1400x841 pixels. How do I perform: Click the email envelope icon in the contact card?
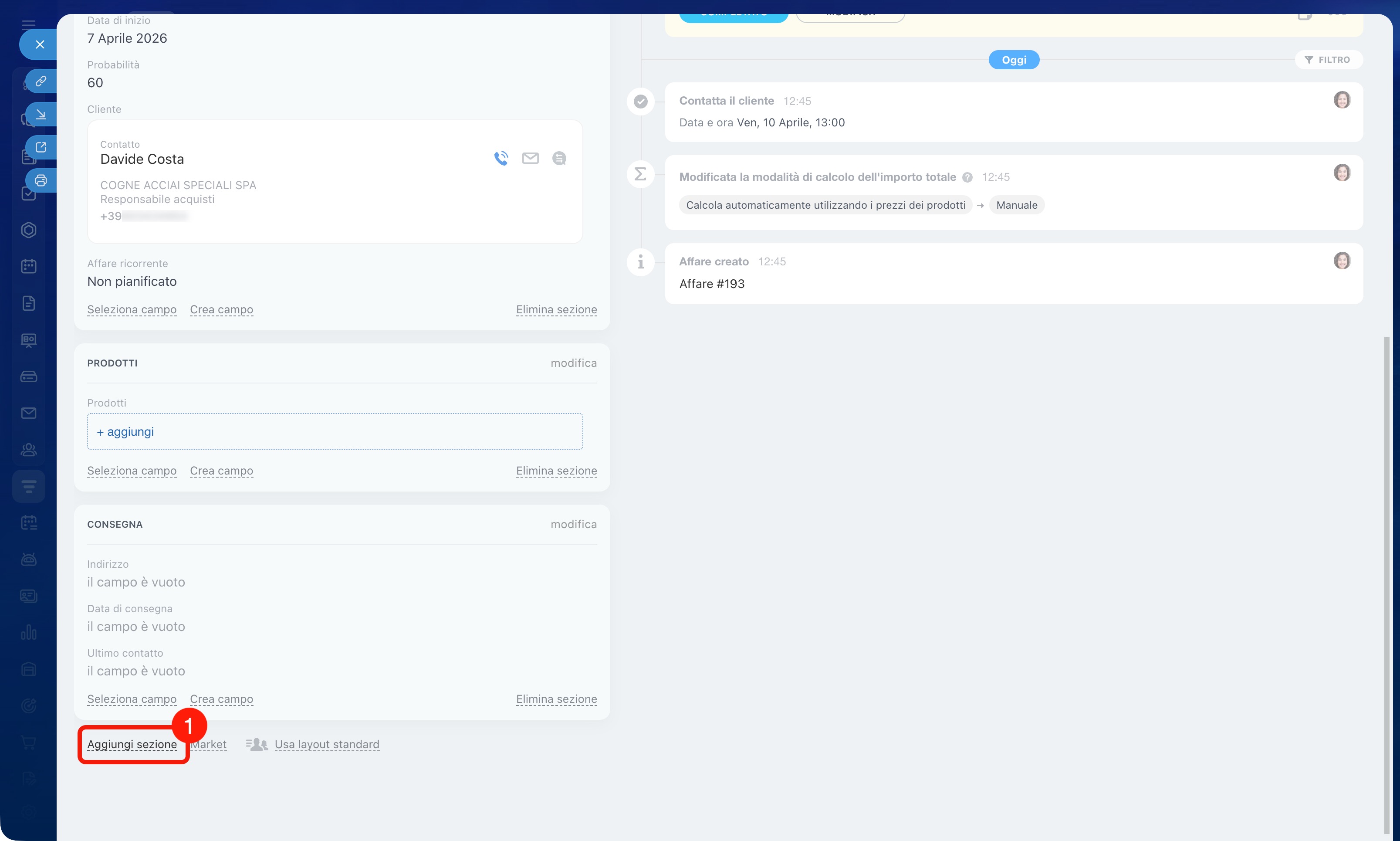point(530,158)
